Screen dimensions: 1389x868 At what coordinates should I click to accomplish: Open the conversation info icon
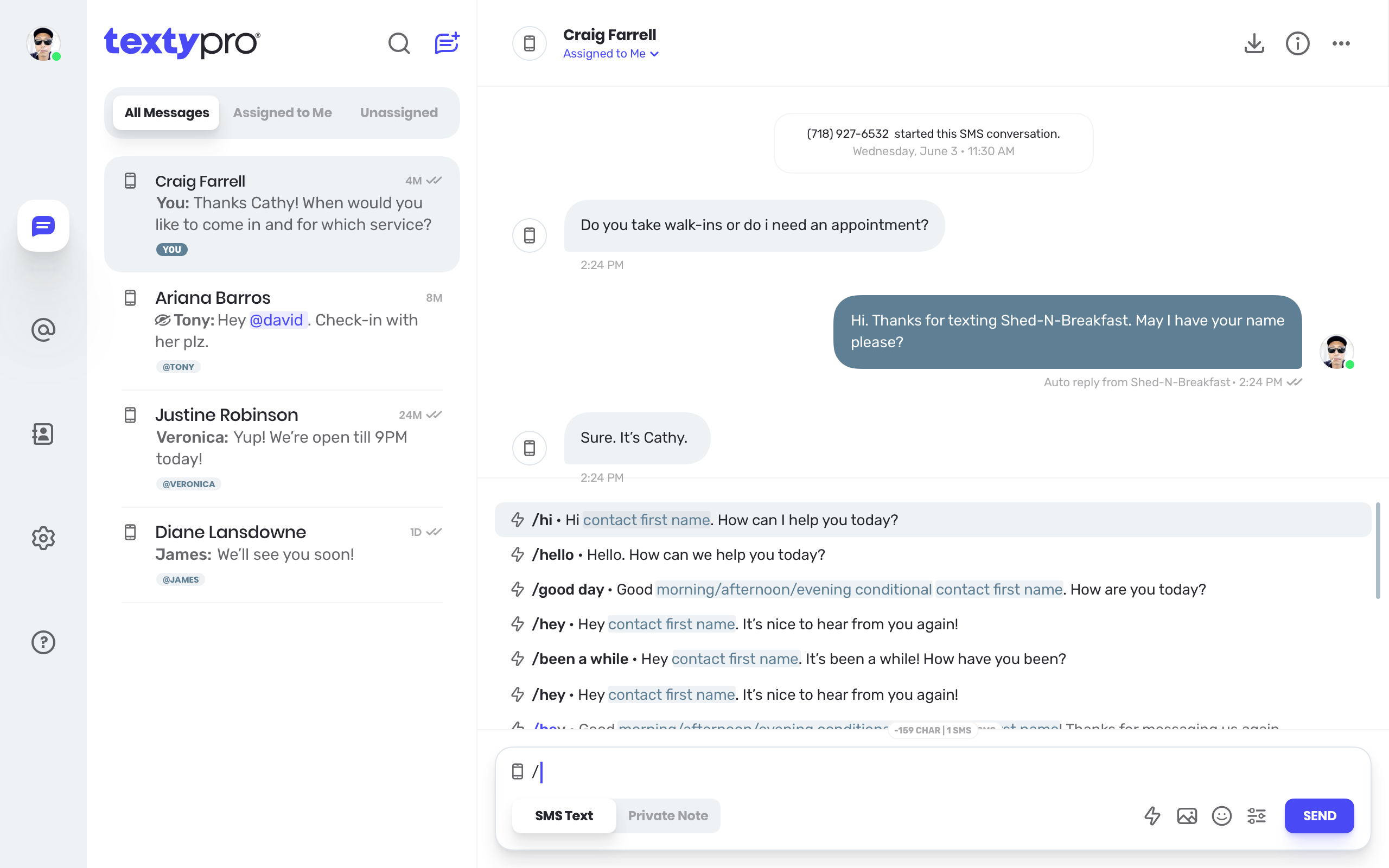(1297, 43)
